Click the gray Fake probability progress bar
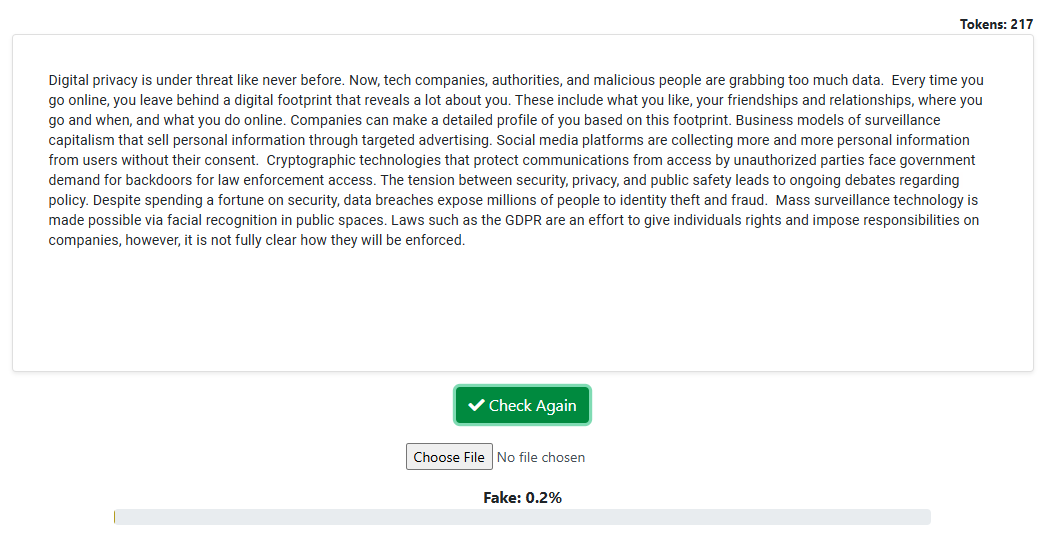Image resolution: width=1064 pixels, height=536 pixels. click(x=522, y=517)
